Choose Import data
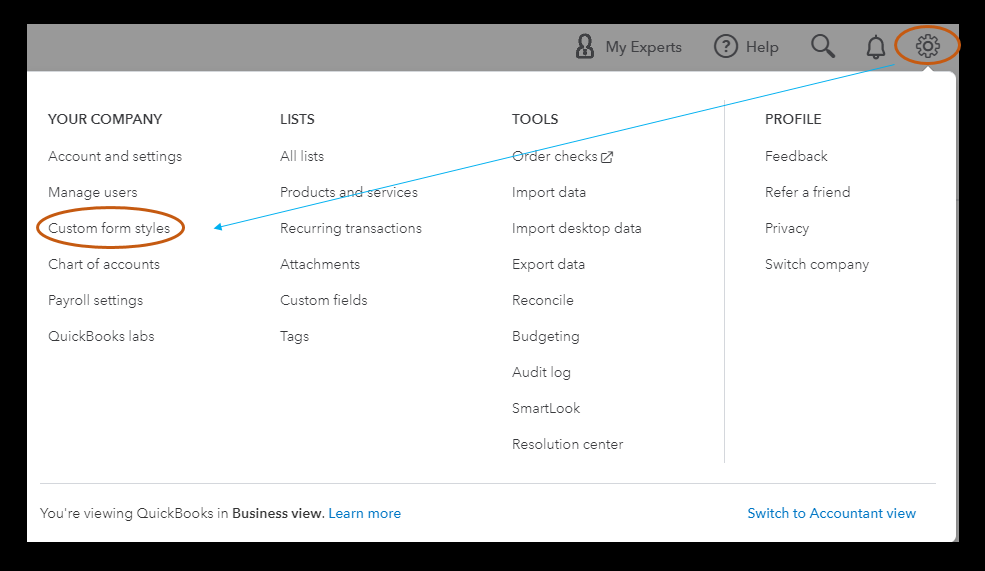985x571 pixels. pos(548,192)
